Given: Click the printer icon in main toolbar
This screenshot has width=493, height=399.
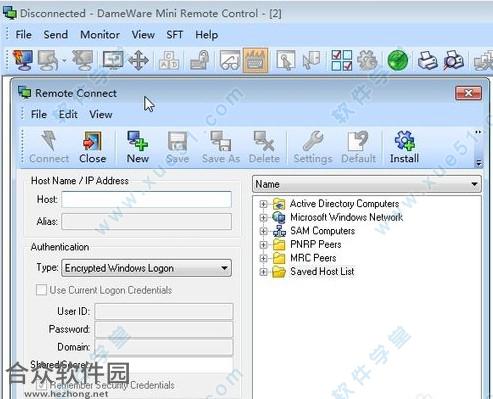Looking at the screenshot, I should click(428, 60).
